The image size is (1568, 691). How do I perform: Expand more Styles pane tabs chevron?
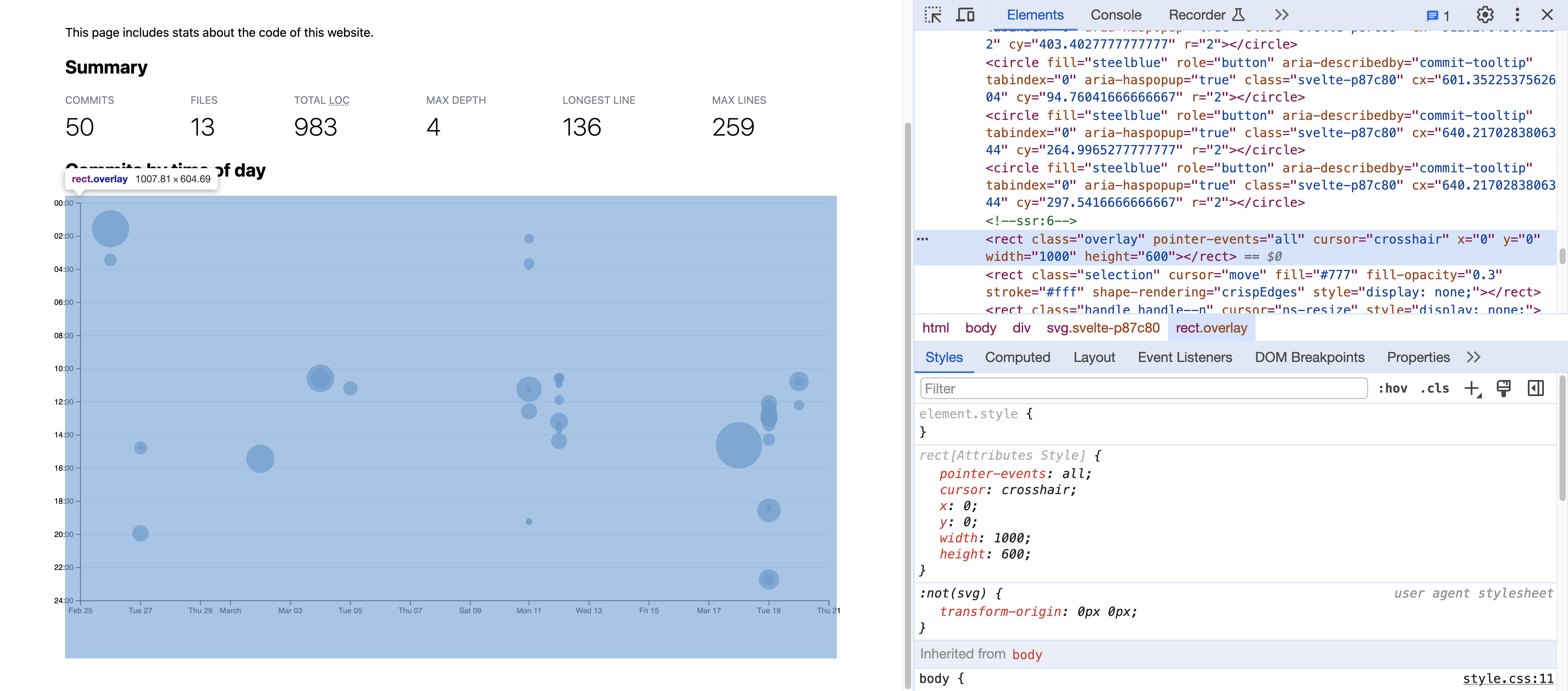[1473, 357]
